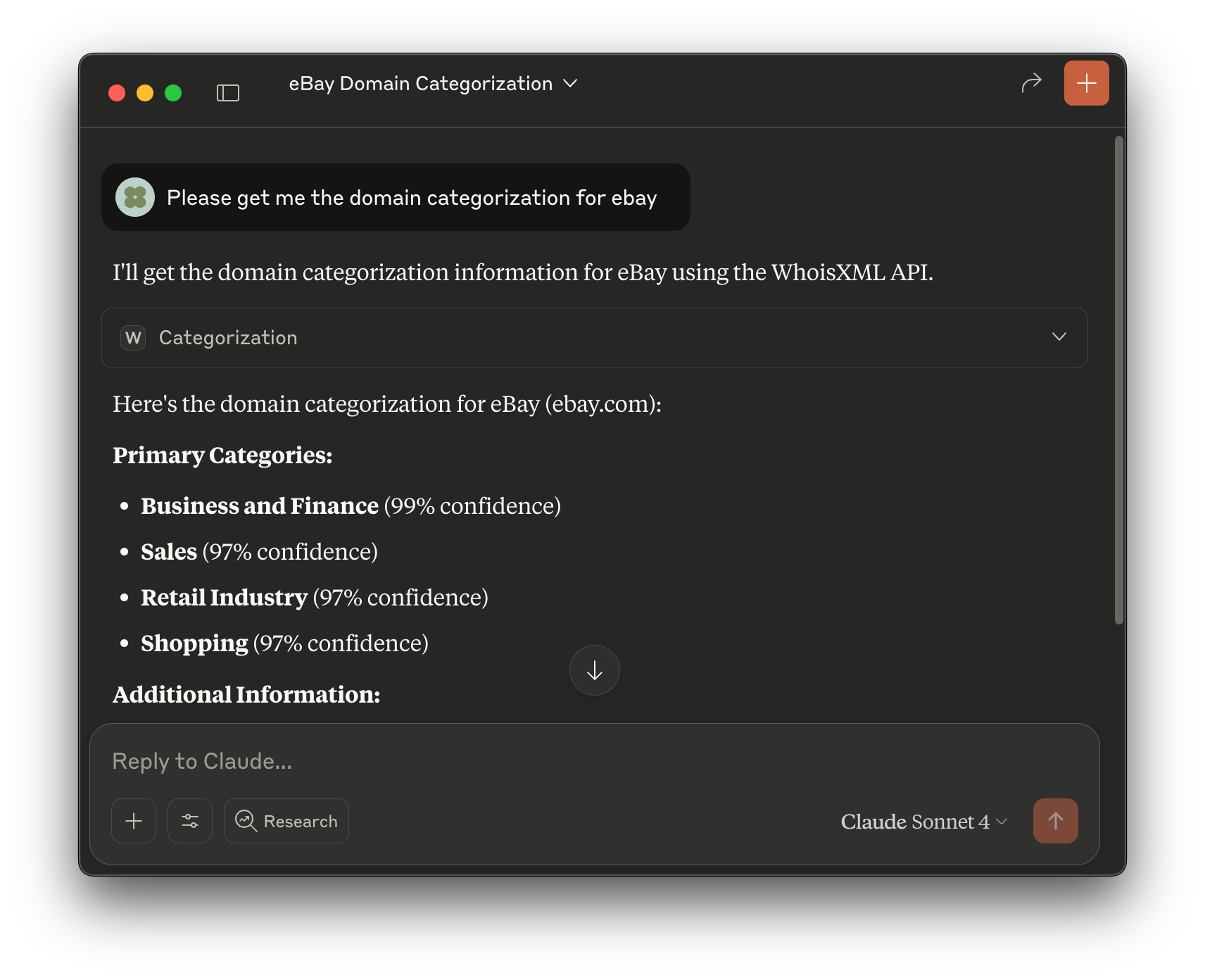Click the Business and Finance category text
Screen dimensions: 1205x980
click(x=260, y=506)
